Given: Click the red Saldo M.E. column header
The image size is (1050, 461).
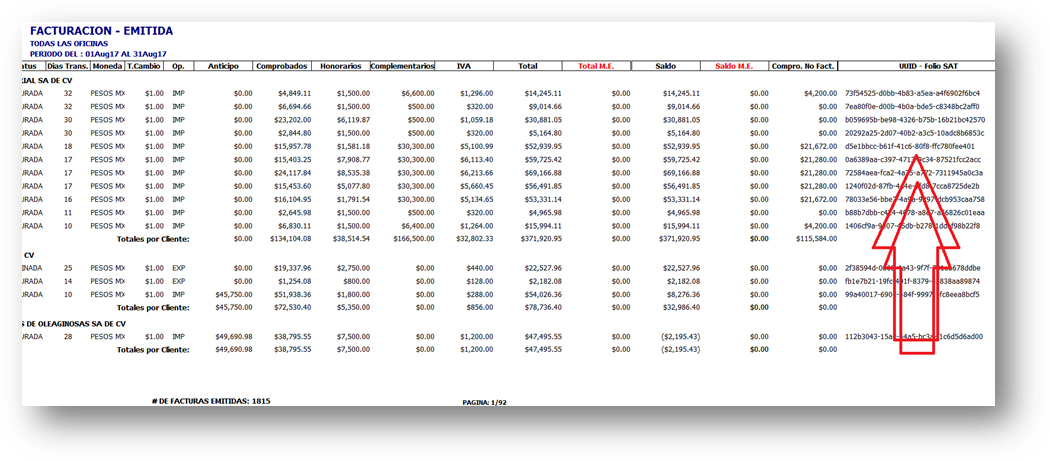Looking at the screenshot, I should point(734,66).
